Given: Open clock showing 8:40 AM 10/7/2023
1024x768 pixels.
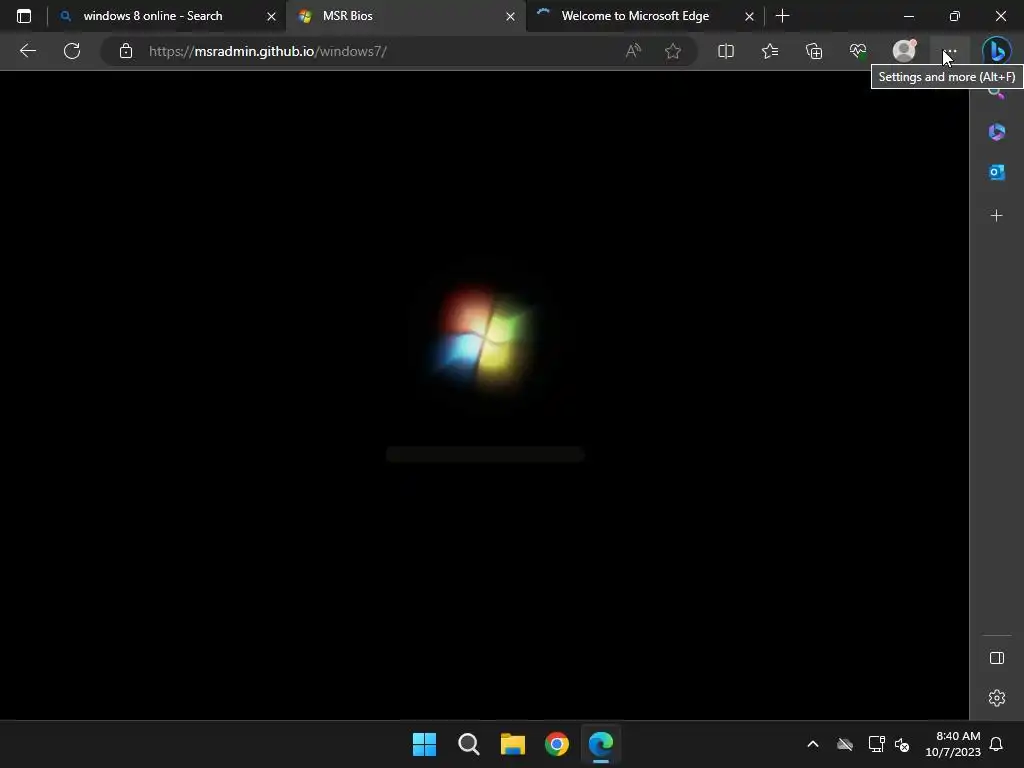Looking at the screenshot, I should pos(953,744).
